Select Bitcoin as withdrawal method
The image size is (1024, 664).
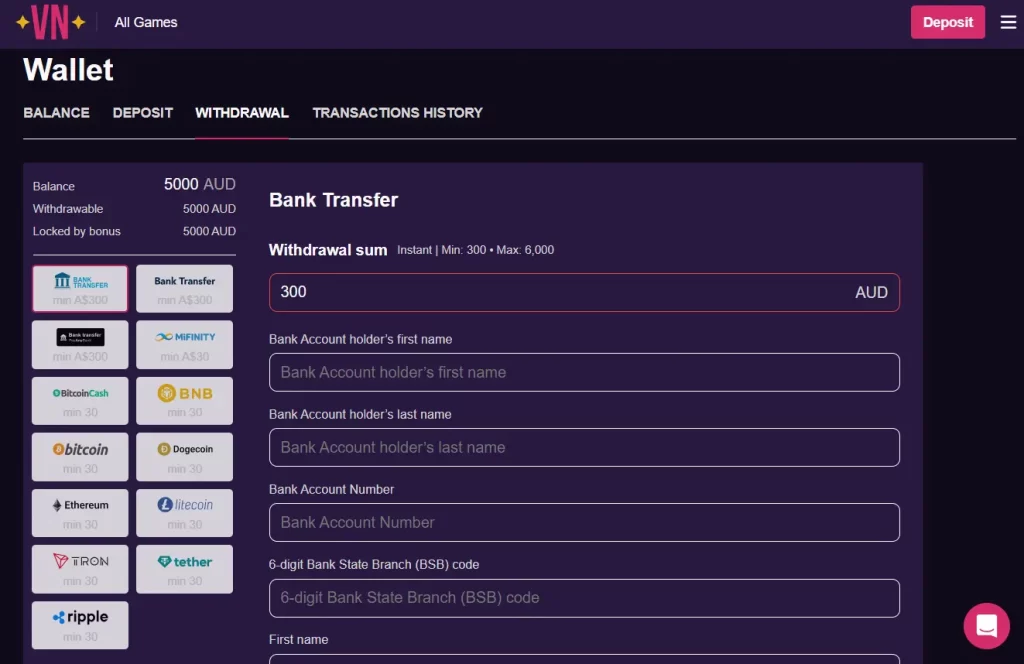coord(80,456)
